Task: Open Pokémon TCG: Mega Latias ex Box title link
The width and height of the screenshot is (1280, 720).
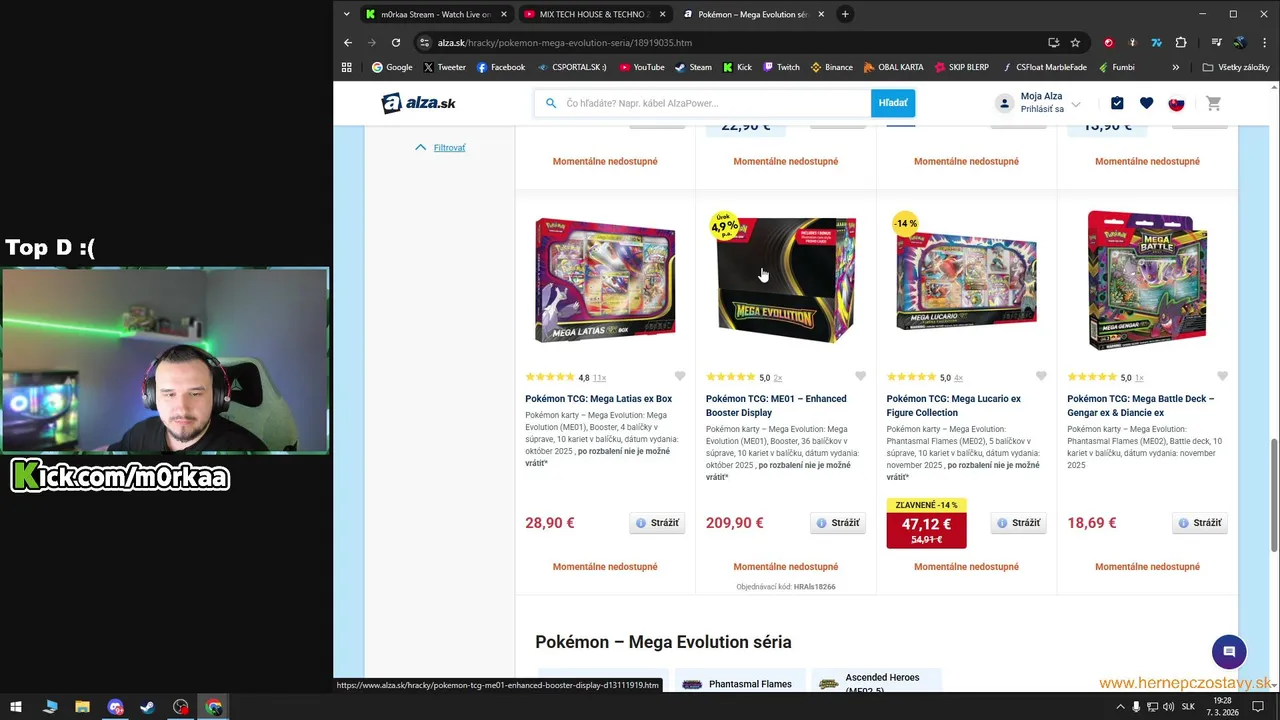Action: point(599,399)
